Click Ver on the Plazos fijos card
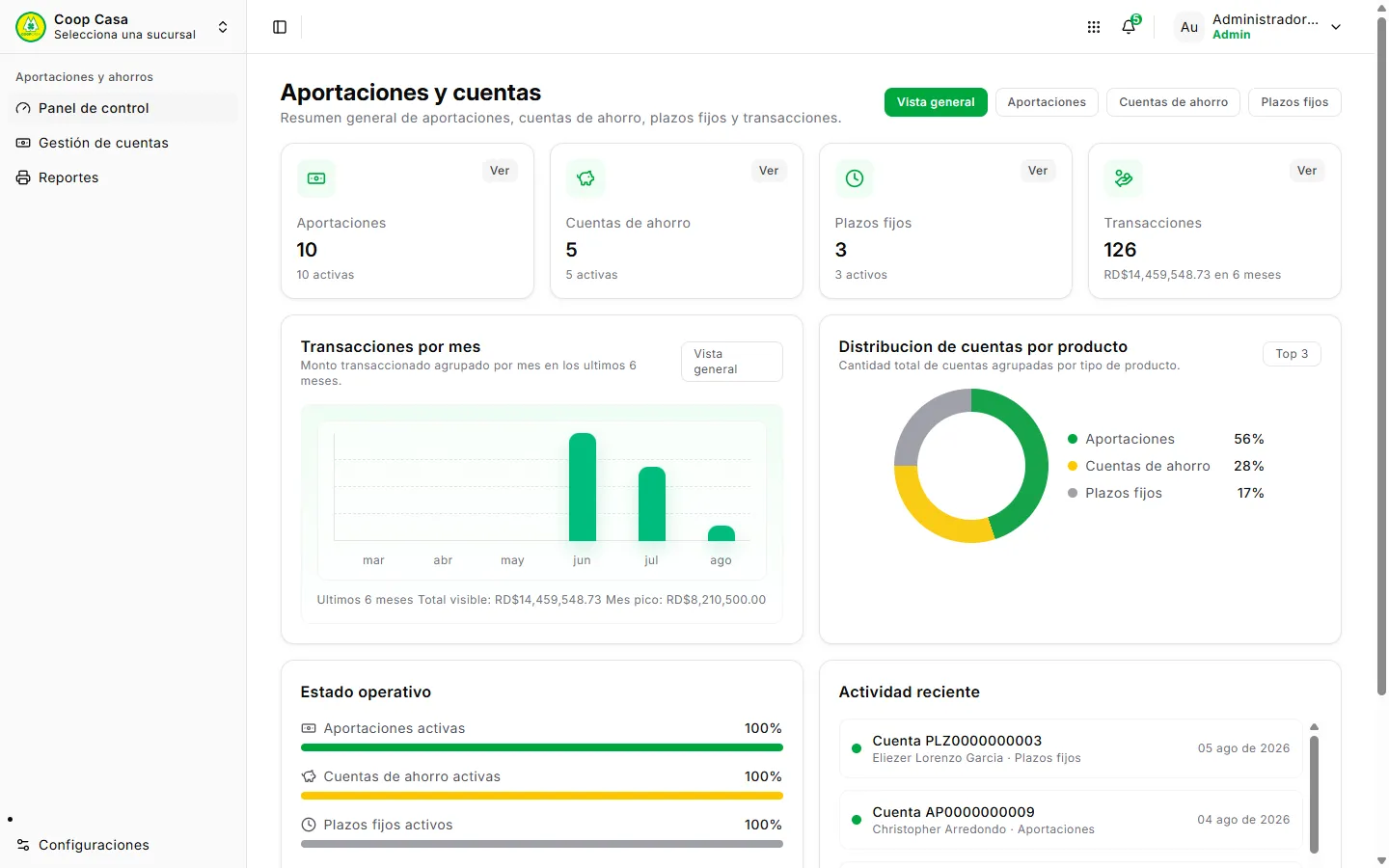The width and height of the screenshot is (1389, 868). click(x=1038, y=171)
